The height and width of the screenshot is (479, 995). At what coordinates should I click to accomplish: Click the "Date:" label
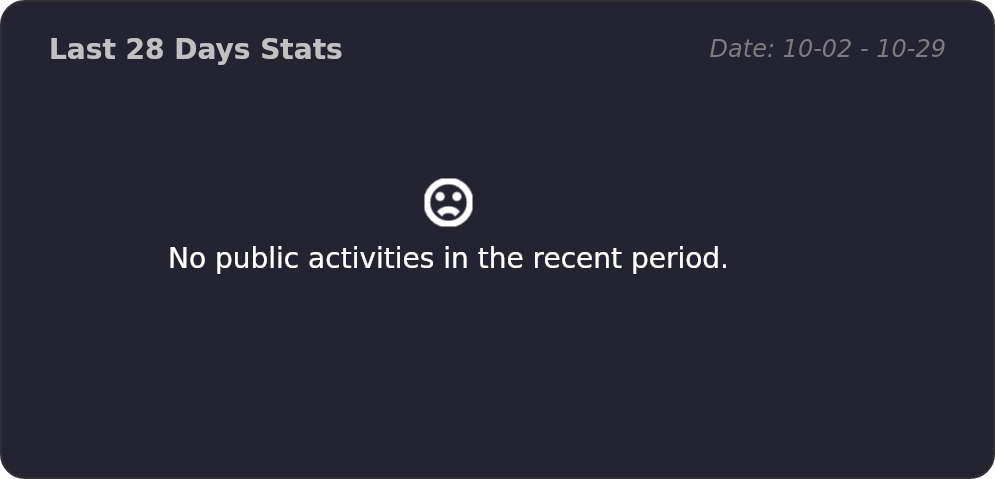741,49
